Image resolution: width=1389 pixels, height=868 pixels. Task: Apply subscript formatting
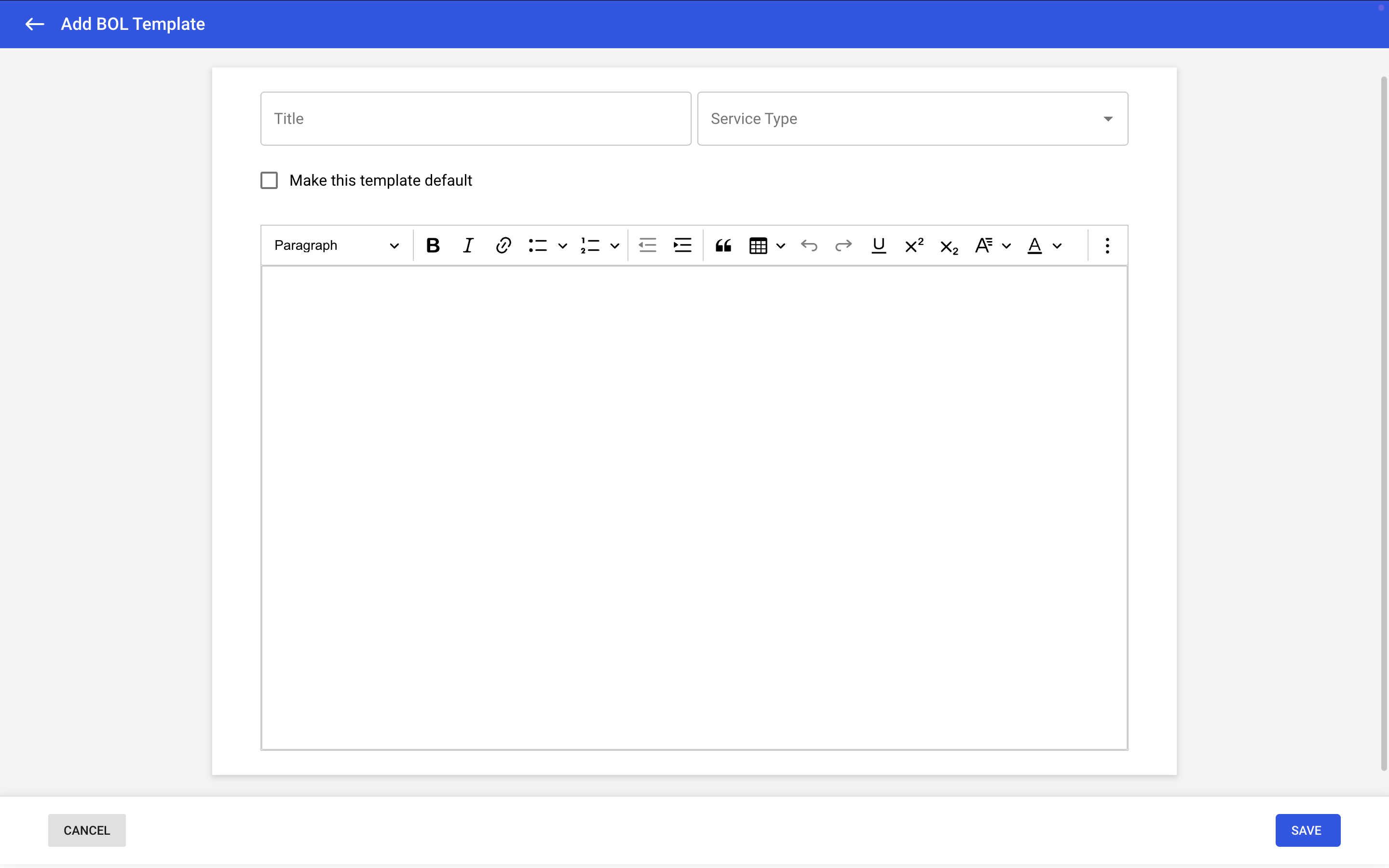pyautogui.click(x=949, y=247)
